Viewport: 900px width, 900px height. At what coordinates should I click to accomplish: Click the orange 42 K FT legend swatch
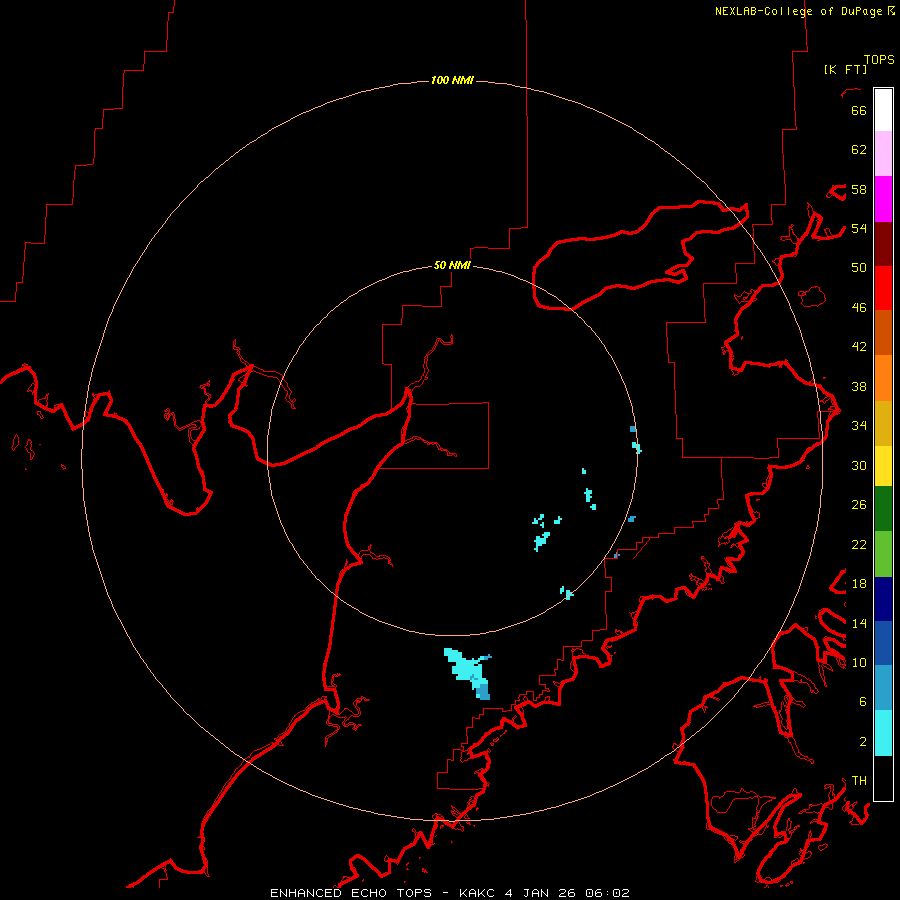point(883,378)
